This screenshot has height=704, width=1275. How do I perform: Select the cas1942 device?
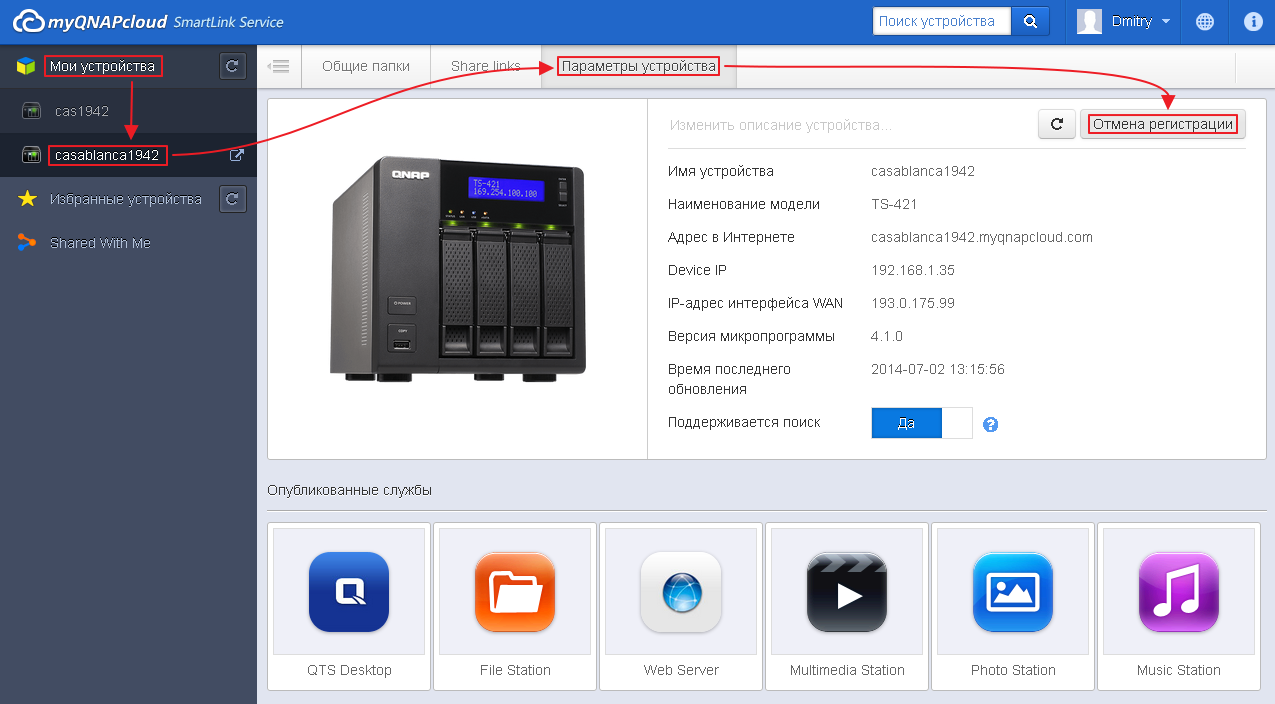128,111
